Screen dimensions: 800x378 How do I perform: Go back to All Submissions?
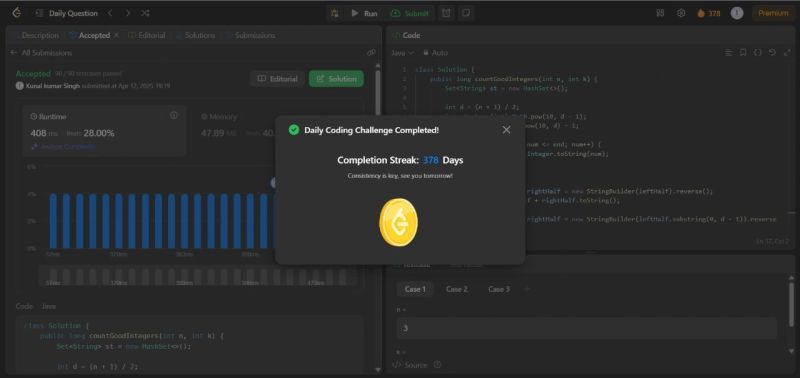[41, 53]
